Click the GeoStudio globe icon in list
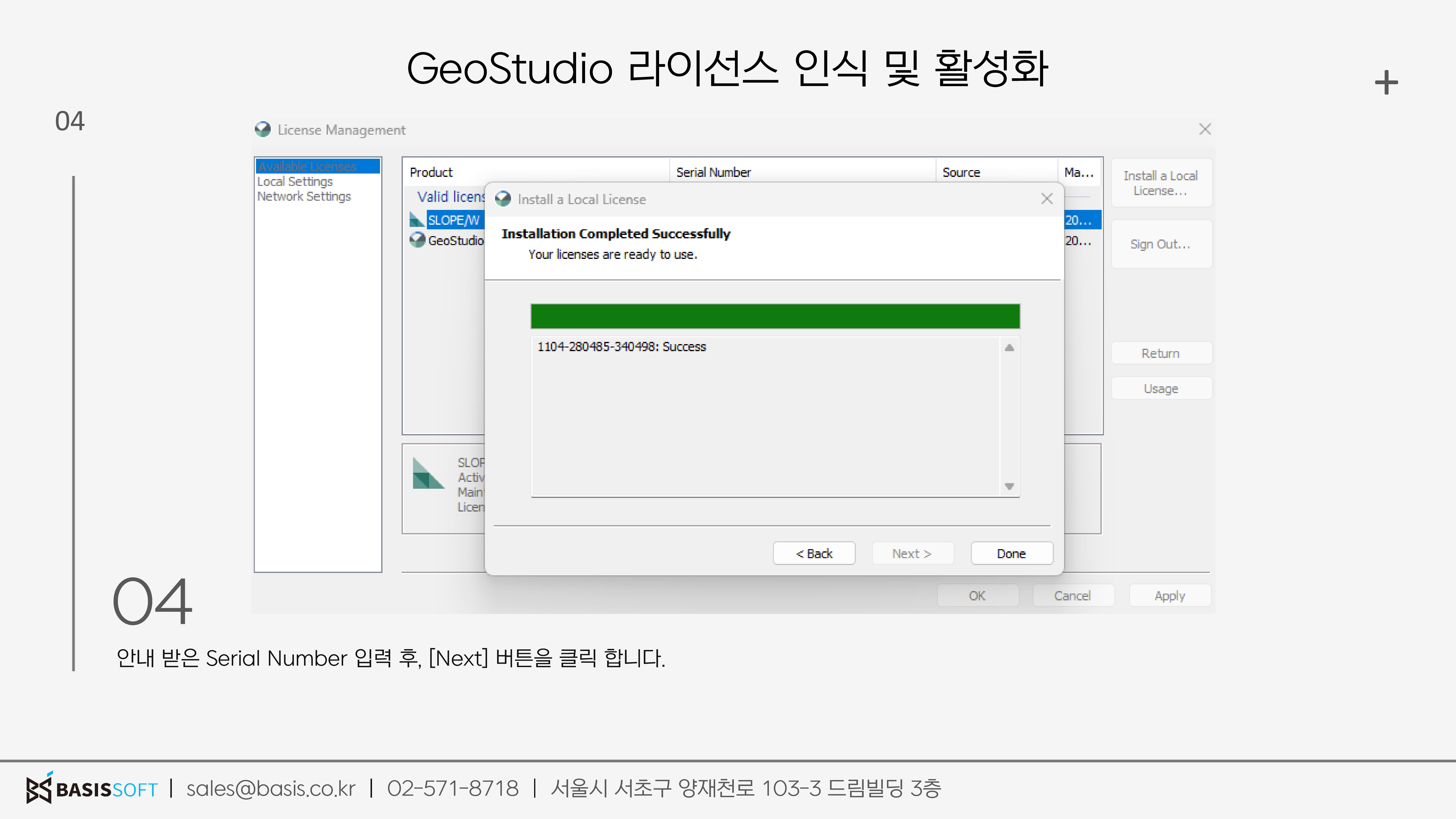This screenshot has width=1456, height=819. [x=418, y=240]
